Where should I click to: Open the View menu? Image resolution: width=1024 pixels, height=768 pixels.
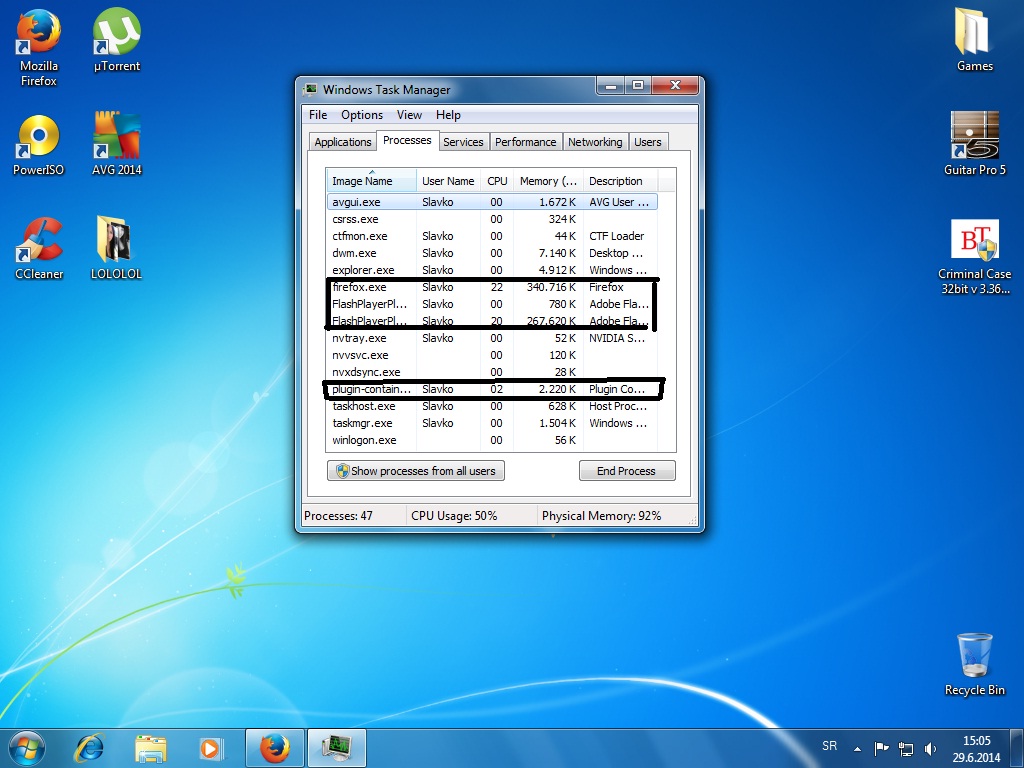coord(409,115)
